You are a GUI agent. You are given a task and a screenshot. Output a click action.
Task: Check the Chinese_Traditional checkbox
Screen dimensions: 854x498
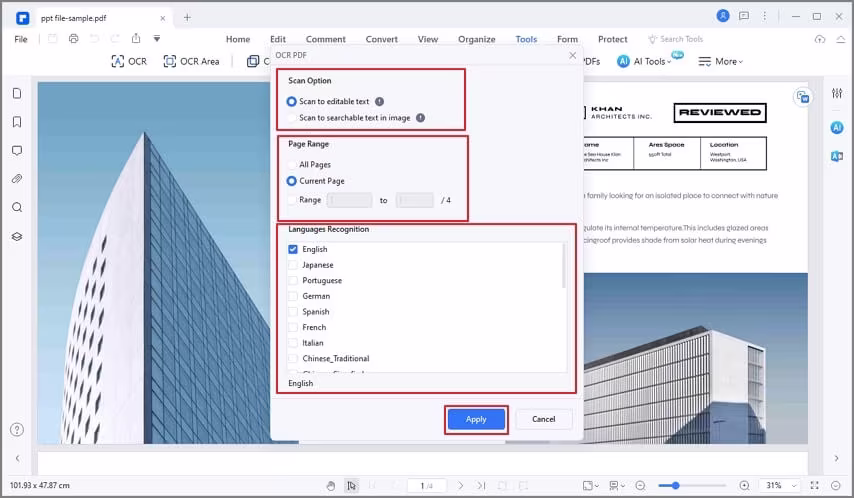click(293, 359)
